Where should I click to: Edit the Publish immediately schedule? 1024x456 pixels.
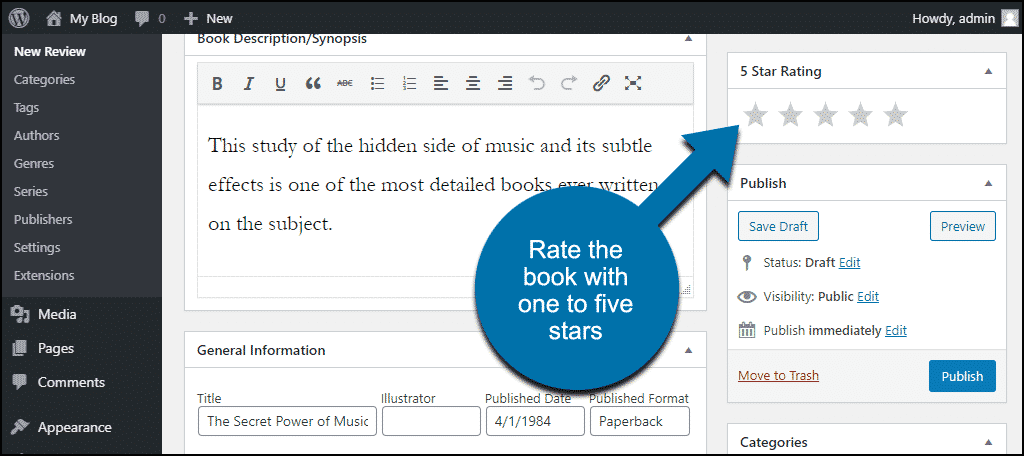895,331
